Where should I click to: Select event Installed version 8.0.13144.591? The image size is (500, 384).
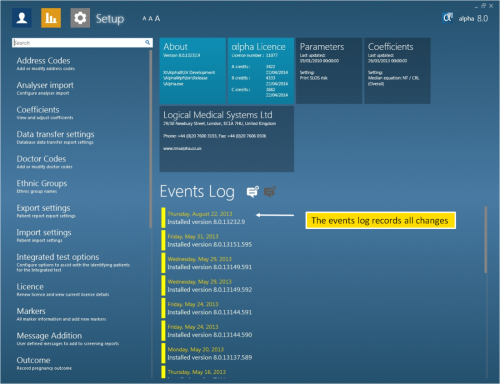point(206,308)
